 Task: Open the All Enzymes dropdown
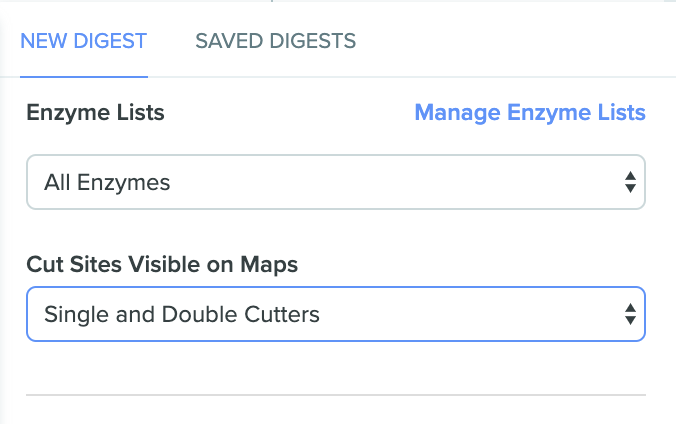pos(336,182)
